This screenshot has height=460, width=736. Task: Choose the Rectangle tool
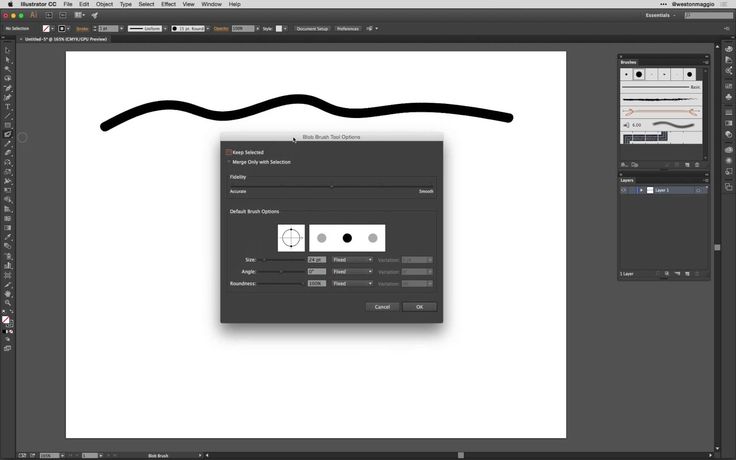pos(8,125)
